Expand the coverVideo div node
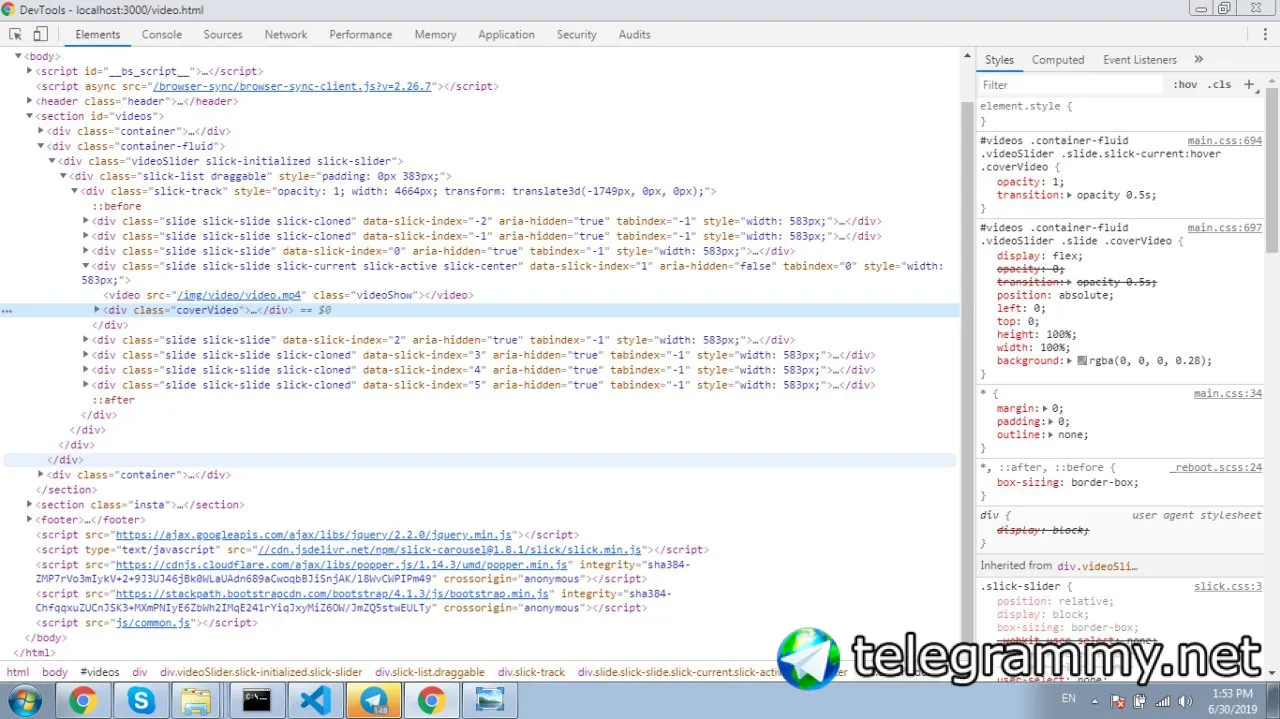1280x719 pixels. 97,310
